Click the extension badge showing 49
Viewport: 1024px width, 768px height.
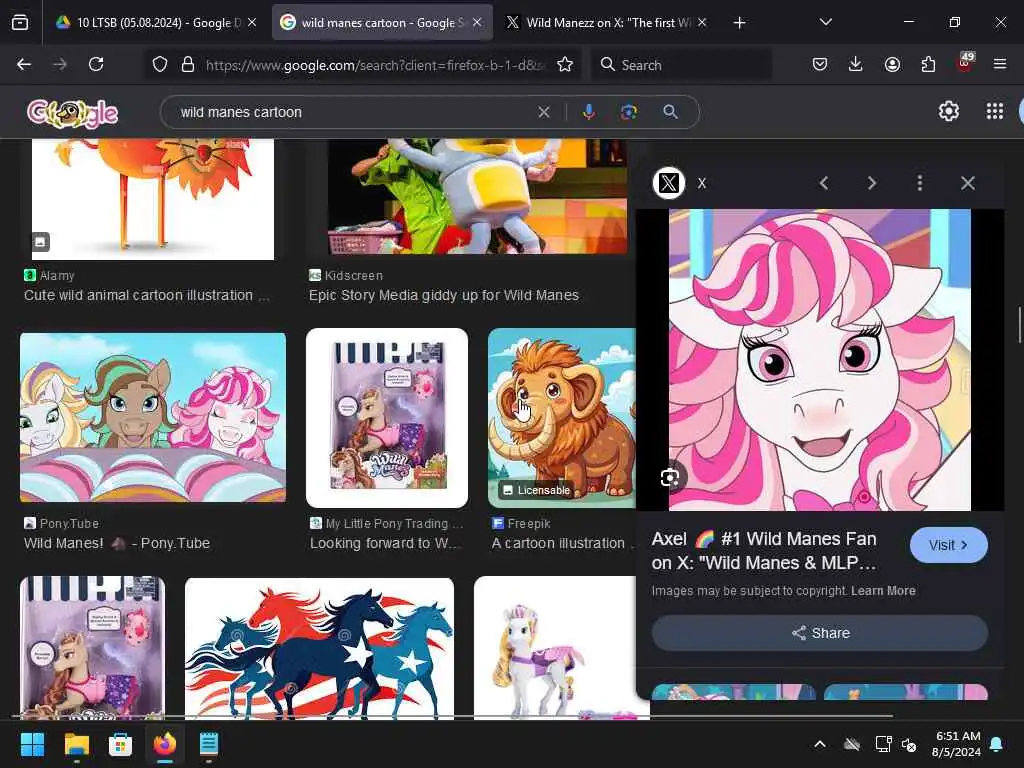point(965,62)
